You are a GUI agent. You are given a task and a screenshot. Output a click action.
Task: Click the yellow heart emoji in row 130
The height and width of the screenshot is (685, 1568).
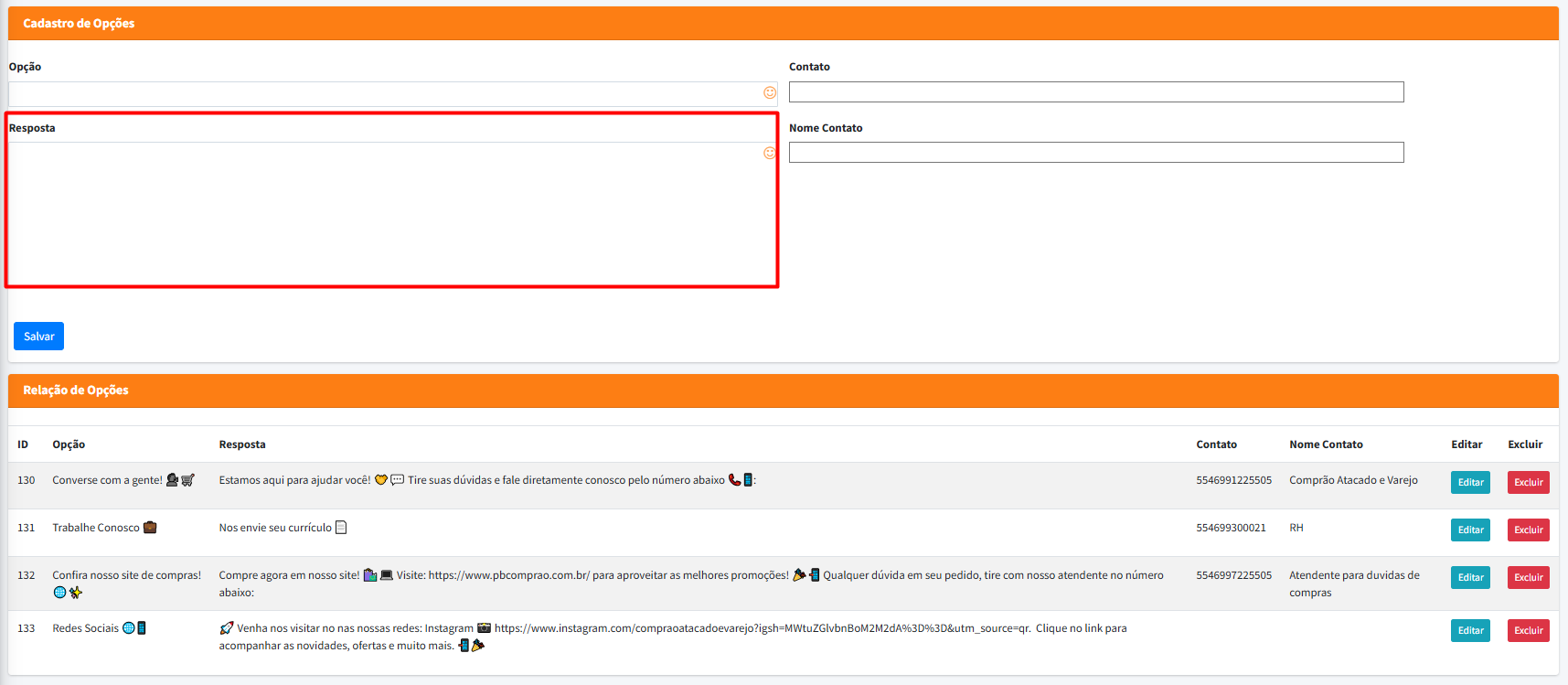click(381, 480)
